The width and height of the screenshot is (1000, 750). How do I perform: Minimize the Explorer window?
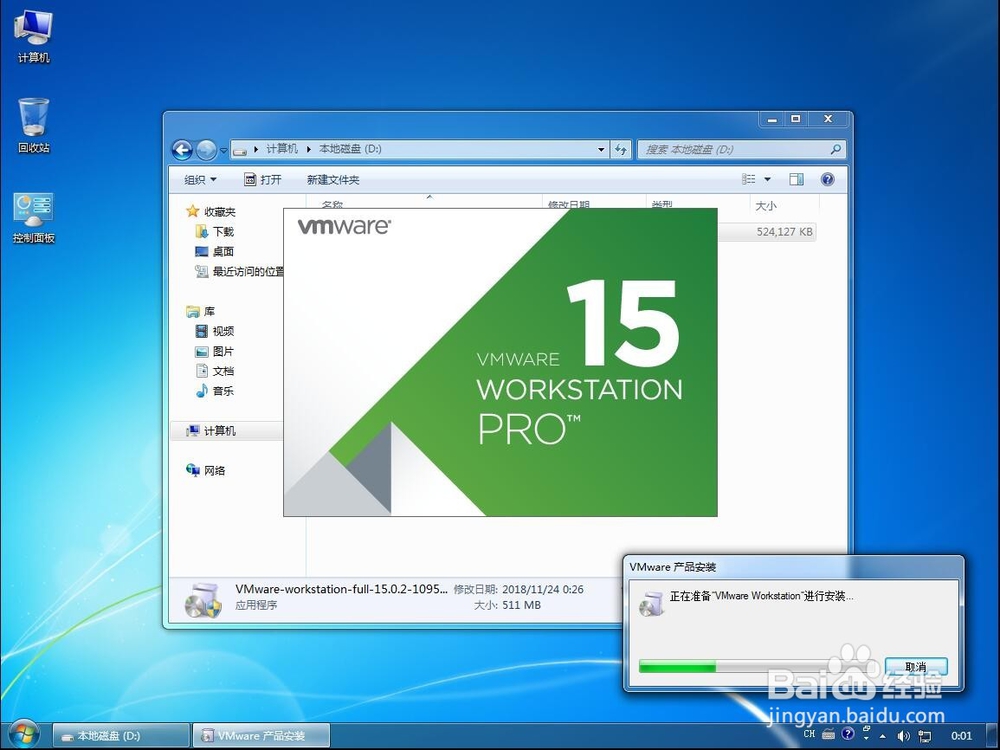tap(772, 119)
